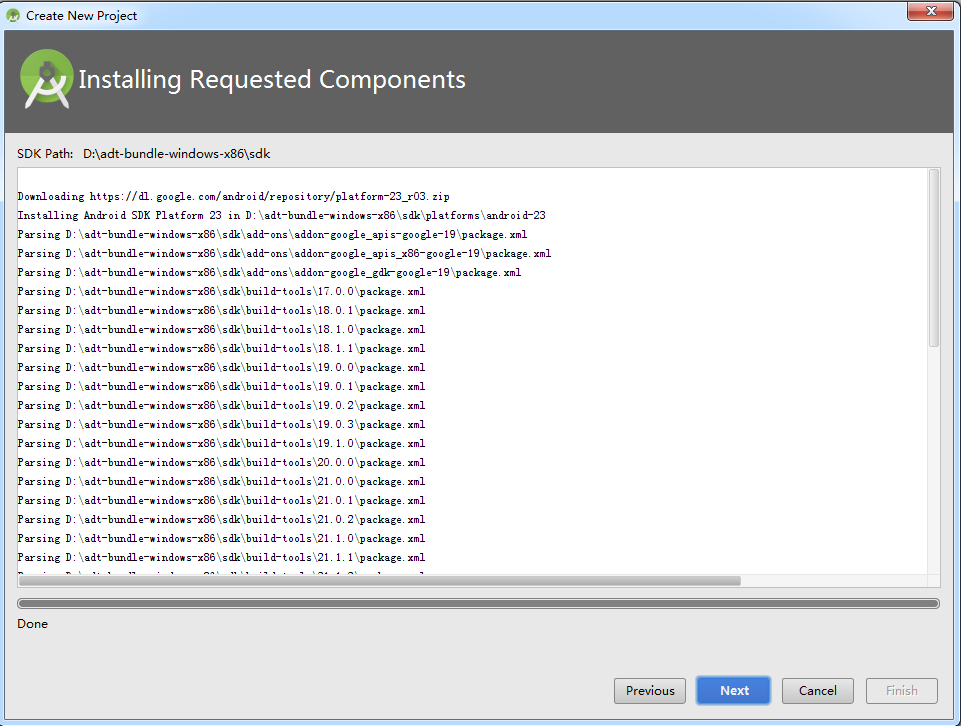Click the Android Studio logo in header
Screen dimensions: 961x726
pyautogui.click(x=47, y=79)
